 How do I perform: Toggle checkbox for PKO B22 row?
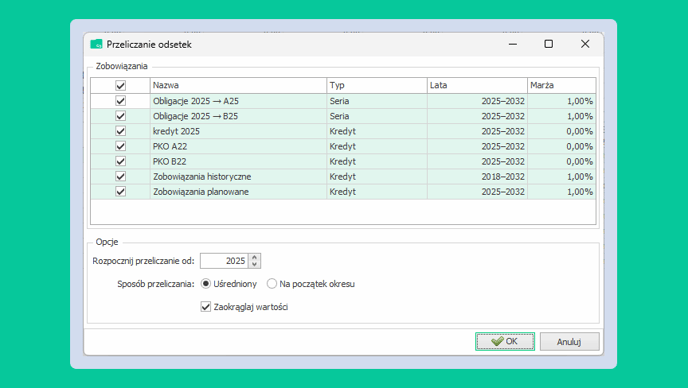[120, 161]
